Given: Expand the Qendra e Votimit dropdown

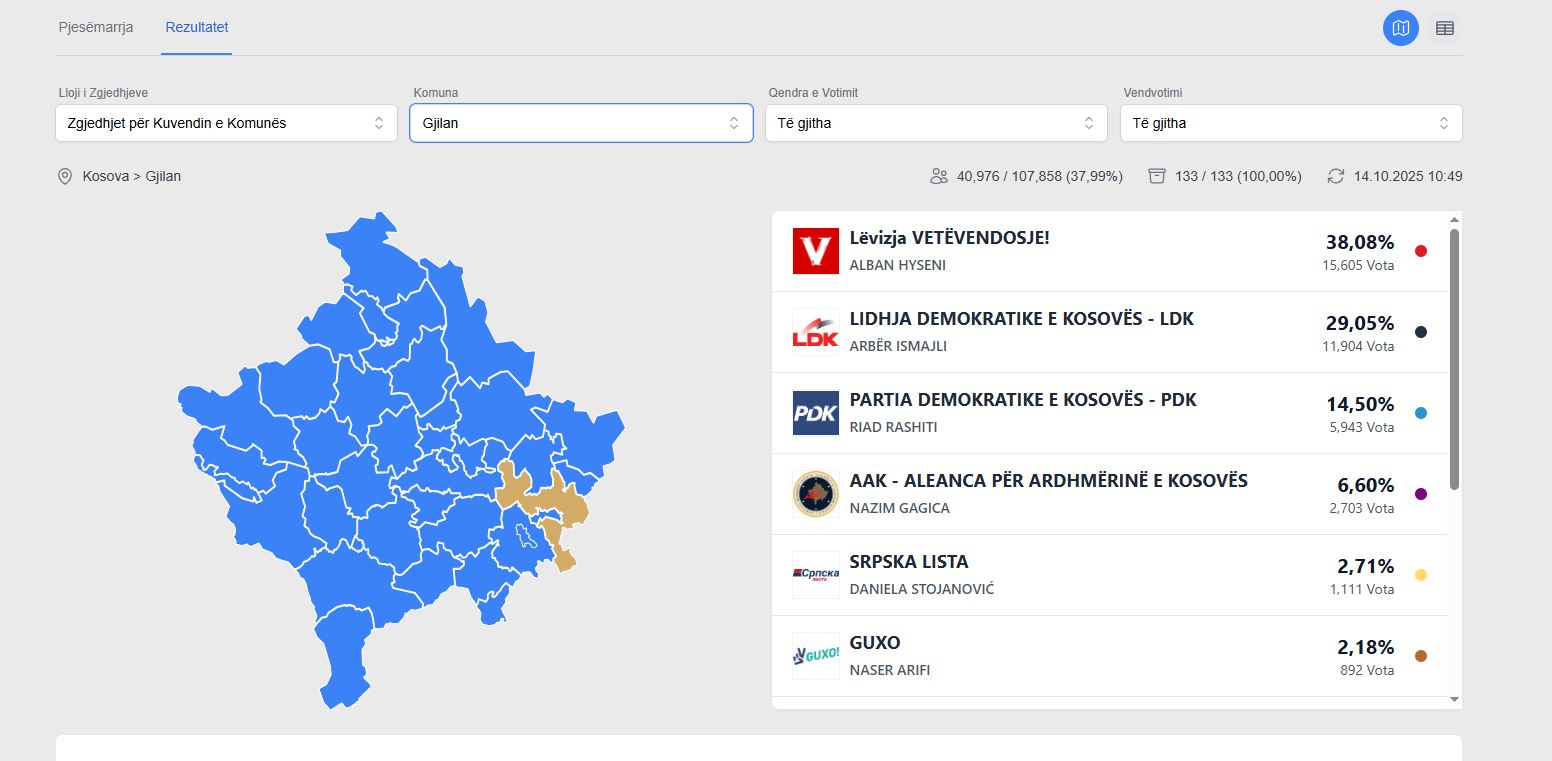Looking at the screenshot, I should 936,123.
